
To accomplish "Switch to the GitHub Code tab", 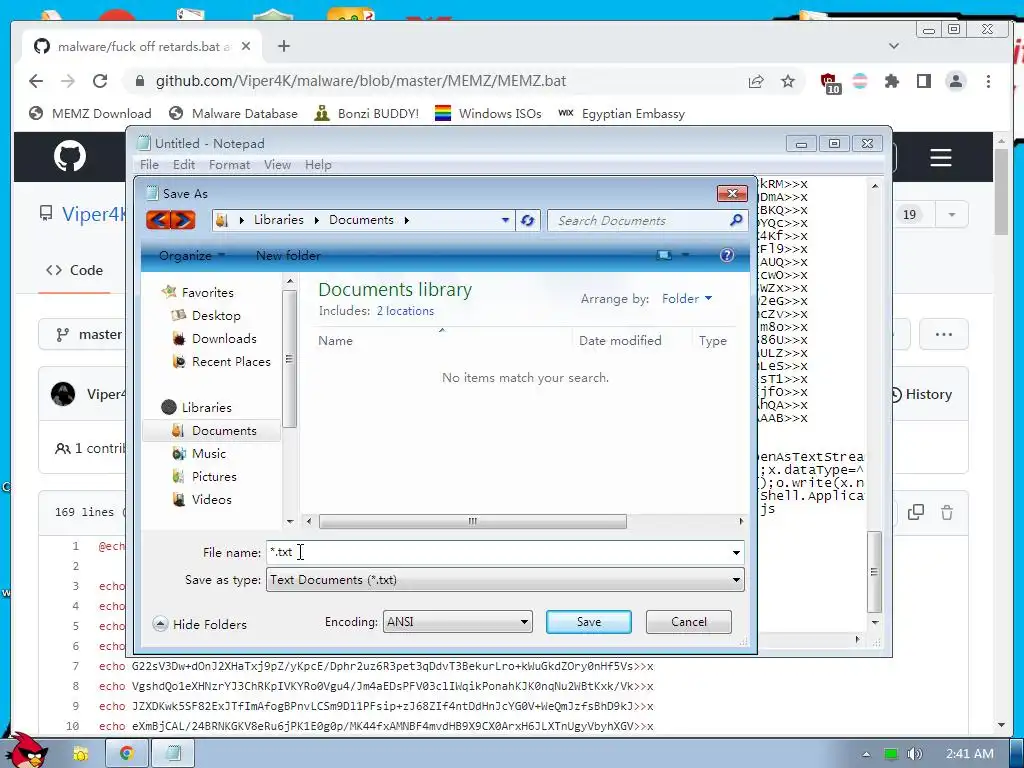I will (74, 270).
